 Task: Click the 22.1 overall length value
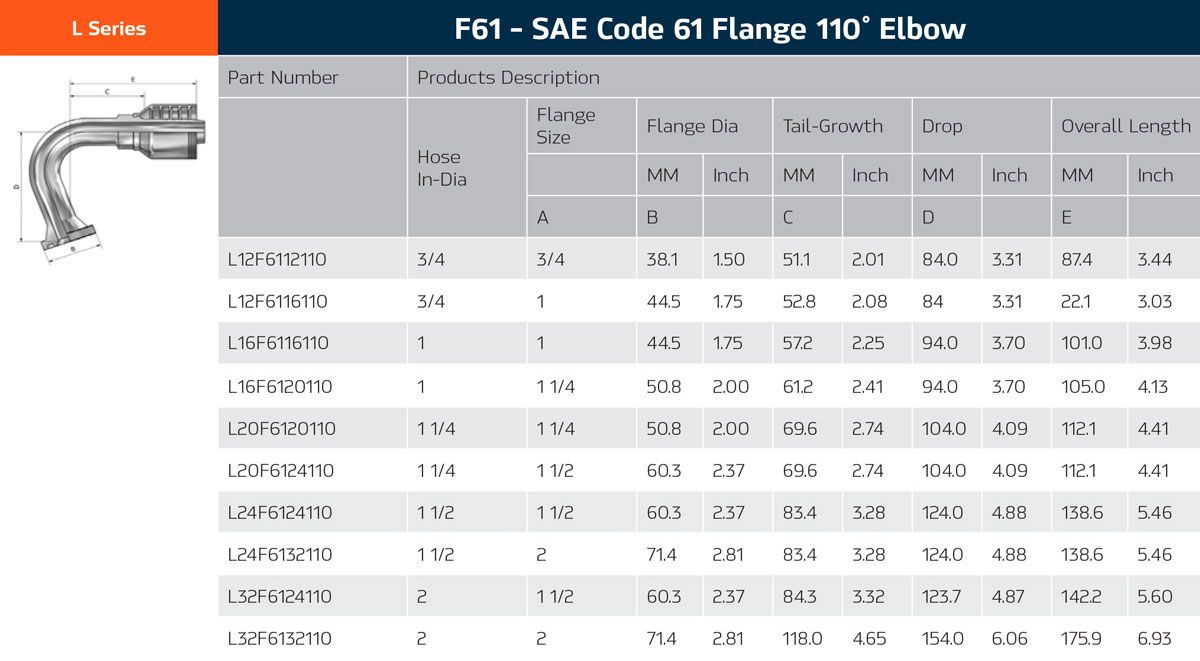(x=1075, y=301)
